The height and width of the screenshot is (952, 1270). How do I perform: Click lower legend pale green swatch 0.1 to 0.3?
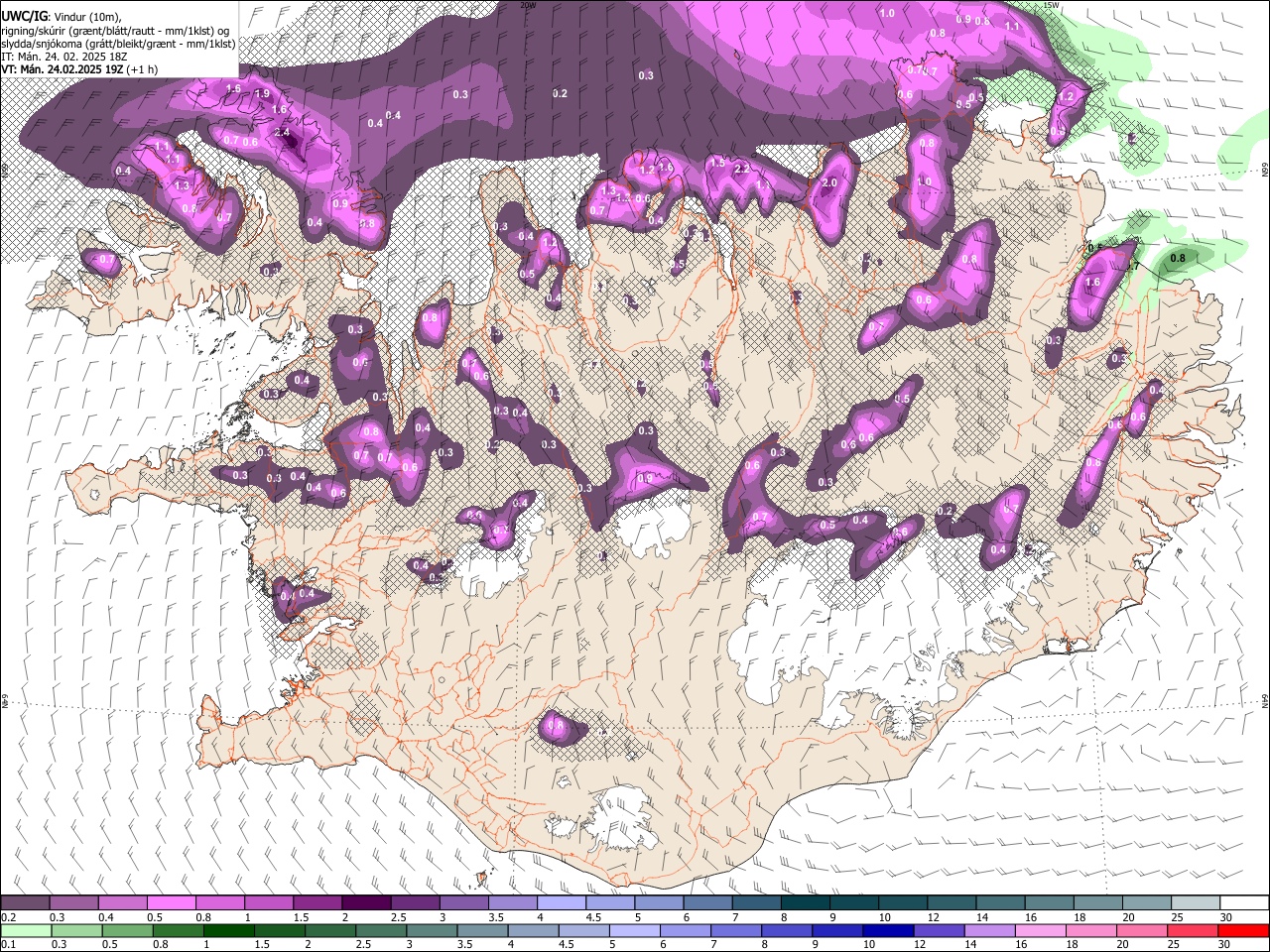[27, 930]
